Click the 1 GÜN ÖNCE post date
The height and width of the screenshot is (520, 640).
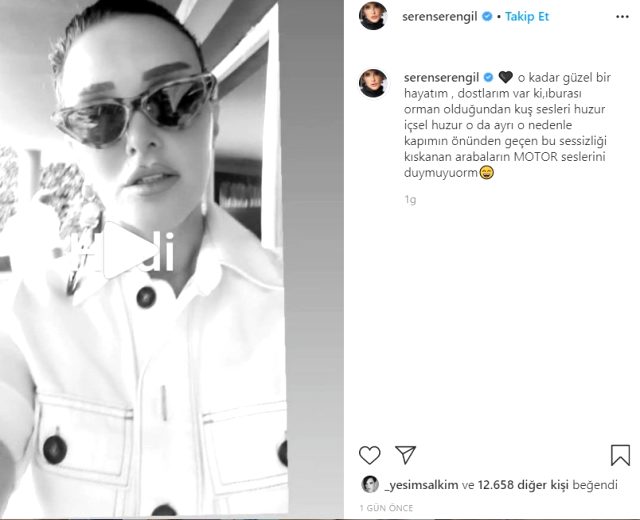(x=386, y=508)
